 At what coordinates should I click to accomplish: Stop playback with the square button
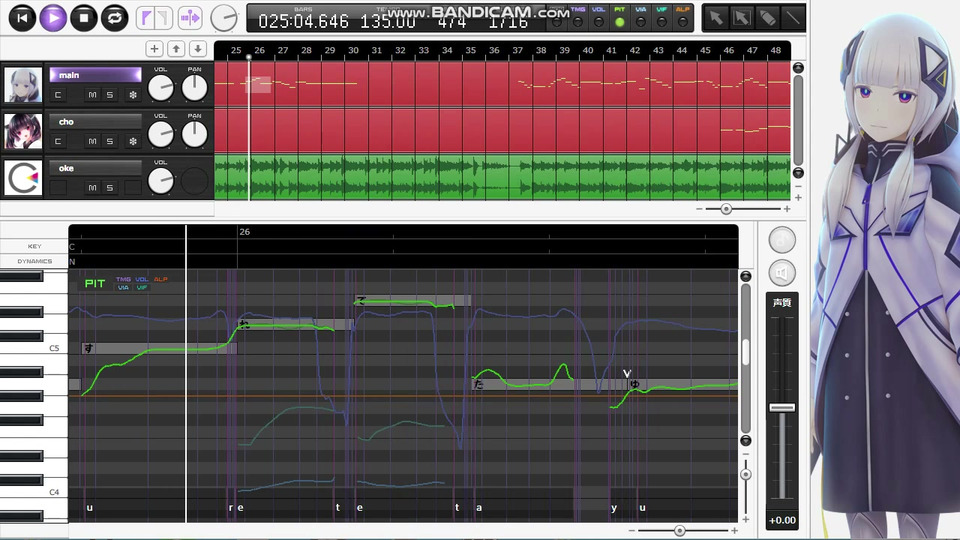coord(84,18)
